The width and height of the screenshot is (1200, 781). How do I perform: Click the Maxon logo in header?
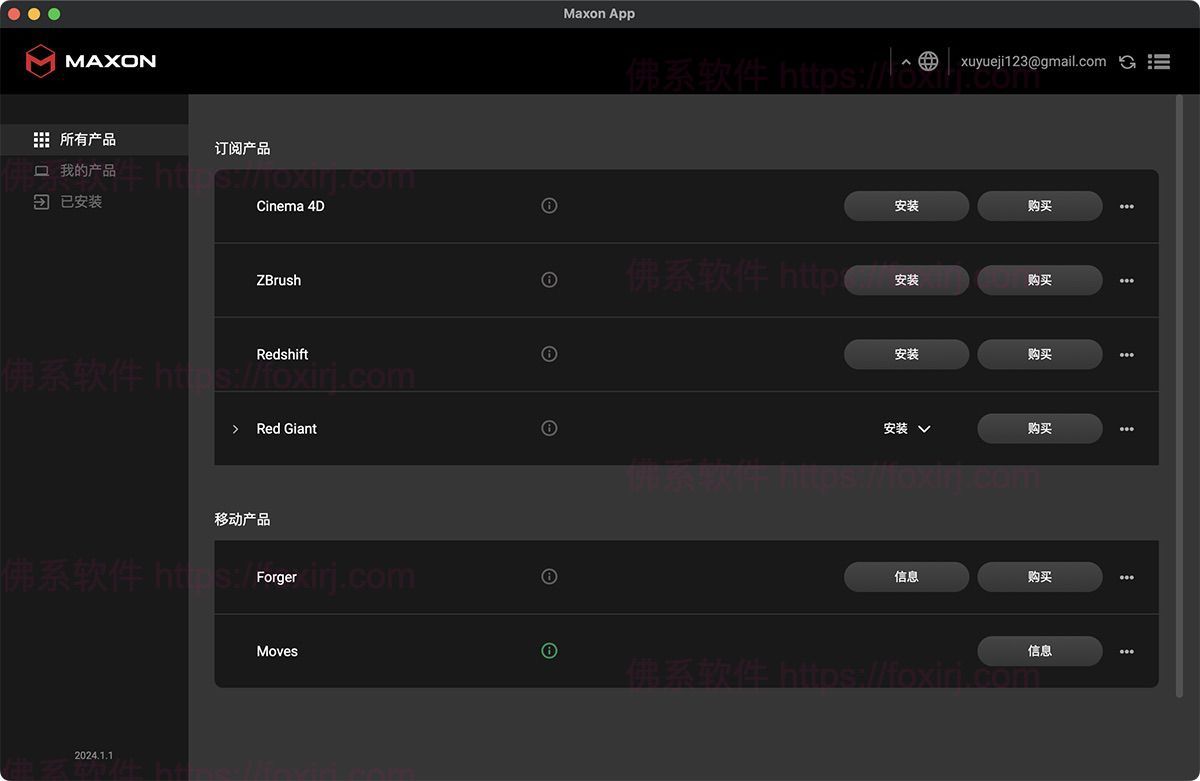click(91, 61)
